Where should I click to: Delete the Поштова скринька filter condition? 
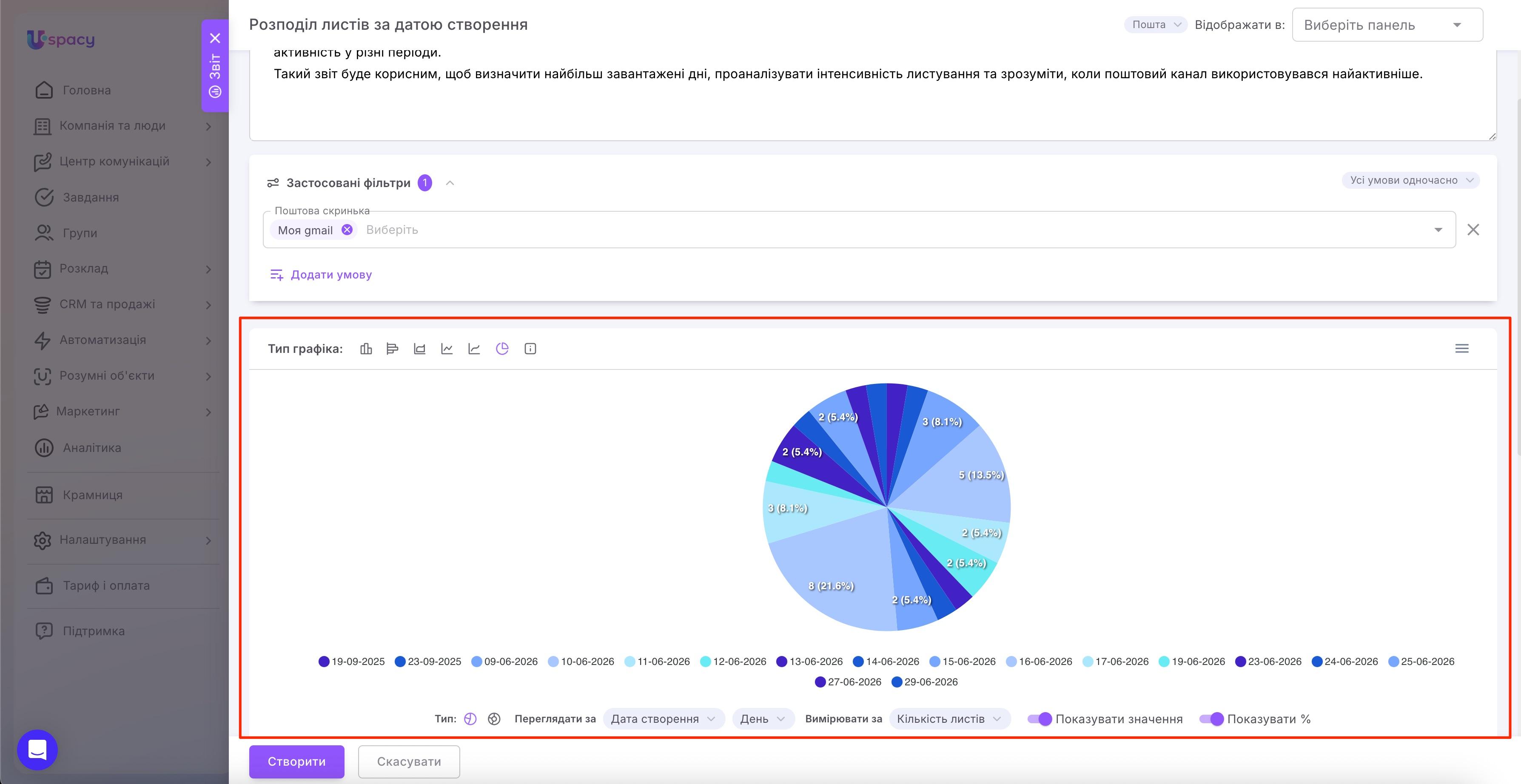tap(1473, 230)
